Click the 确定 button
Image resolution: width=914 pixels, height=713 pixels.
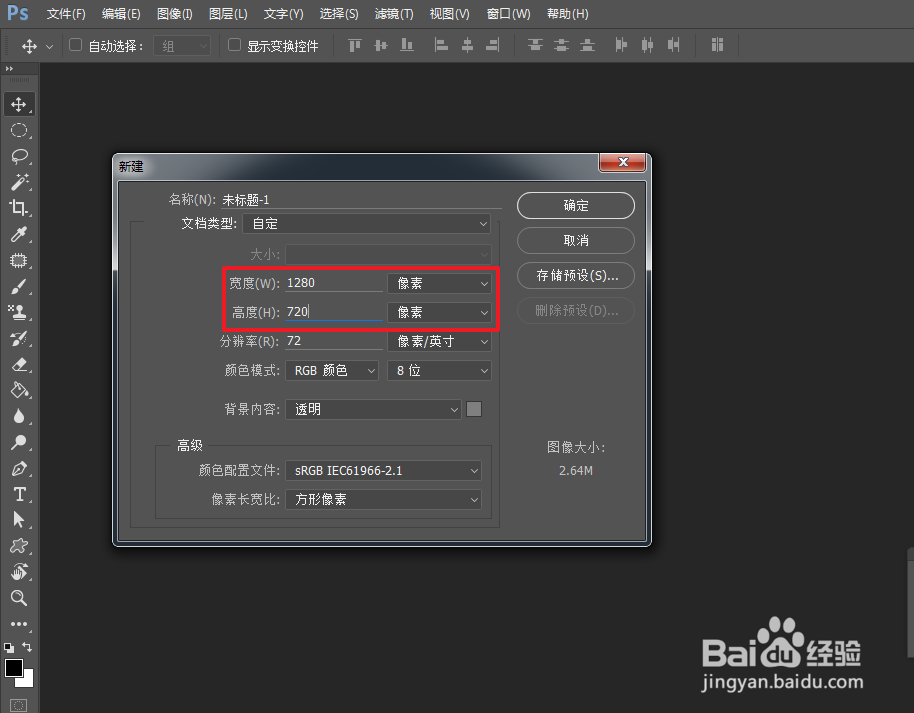575,205
